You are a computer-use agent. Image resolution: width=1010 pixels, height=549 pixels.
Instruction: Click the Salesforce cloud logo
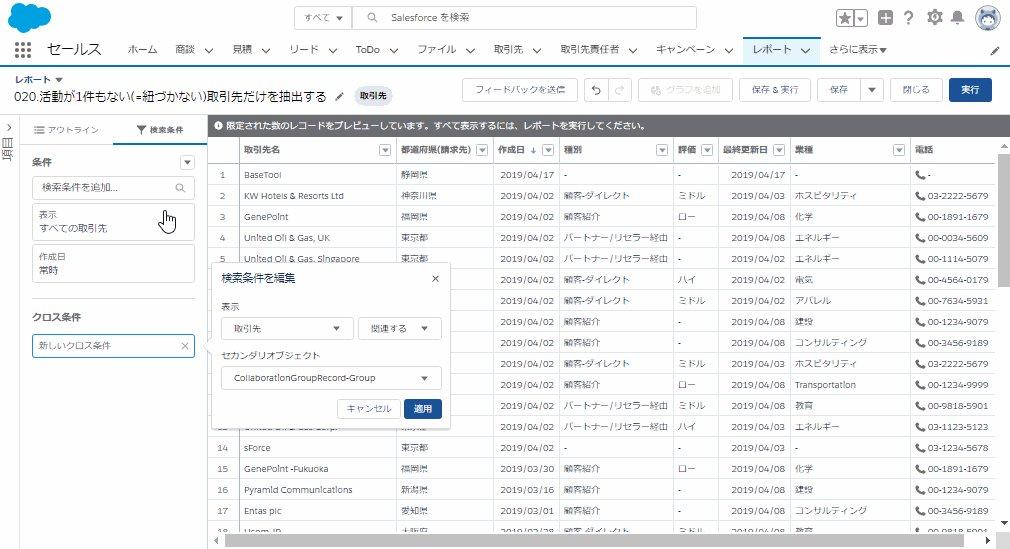coord(30,17)
